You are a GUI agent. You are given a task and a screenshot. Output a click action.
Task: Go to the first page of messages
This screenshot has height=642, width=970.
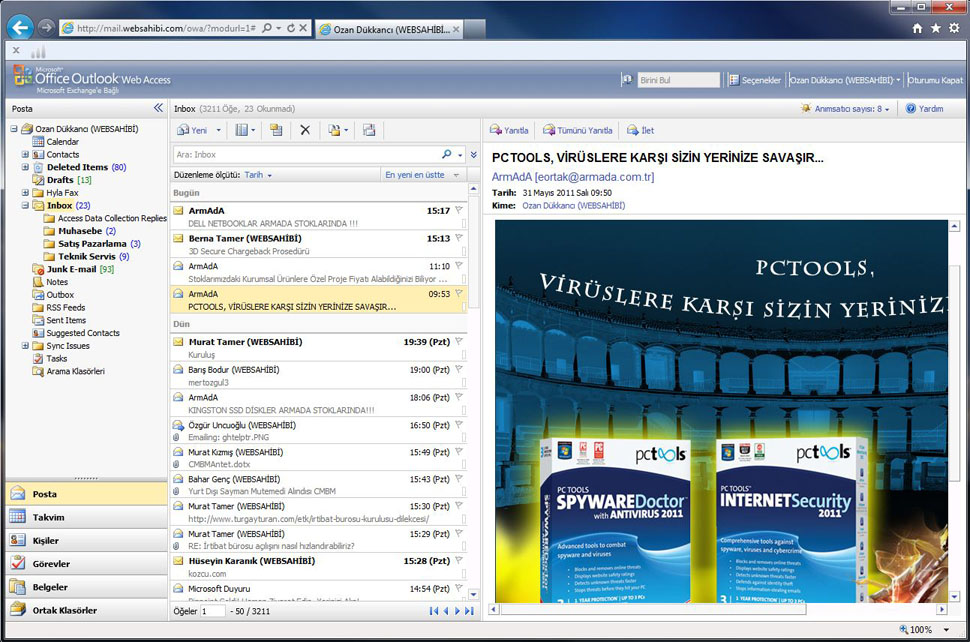point(434,611)
